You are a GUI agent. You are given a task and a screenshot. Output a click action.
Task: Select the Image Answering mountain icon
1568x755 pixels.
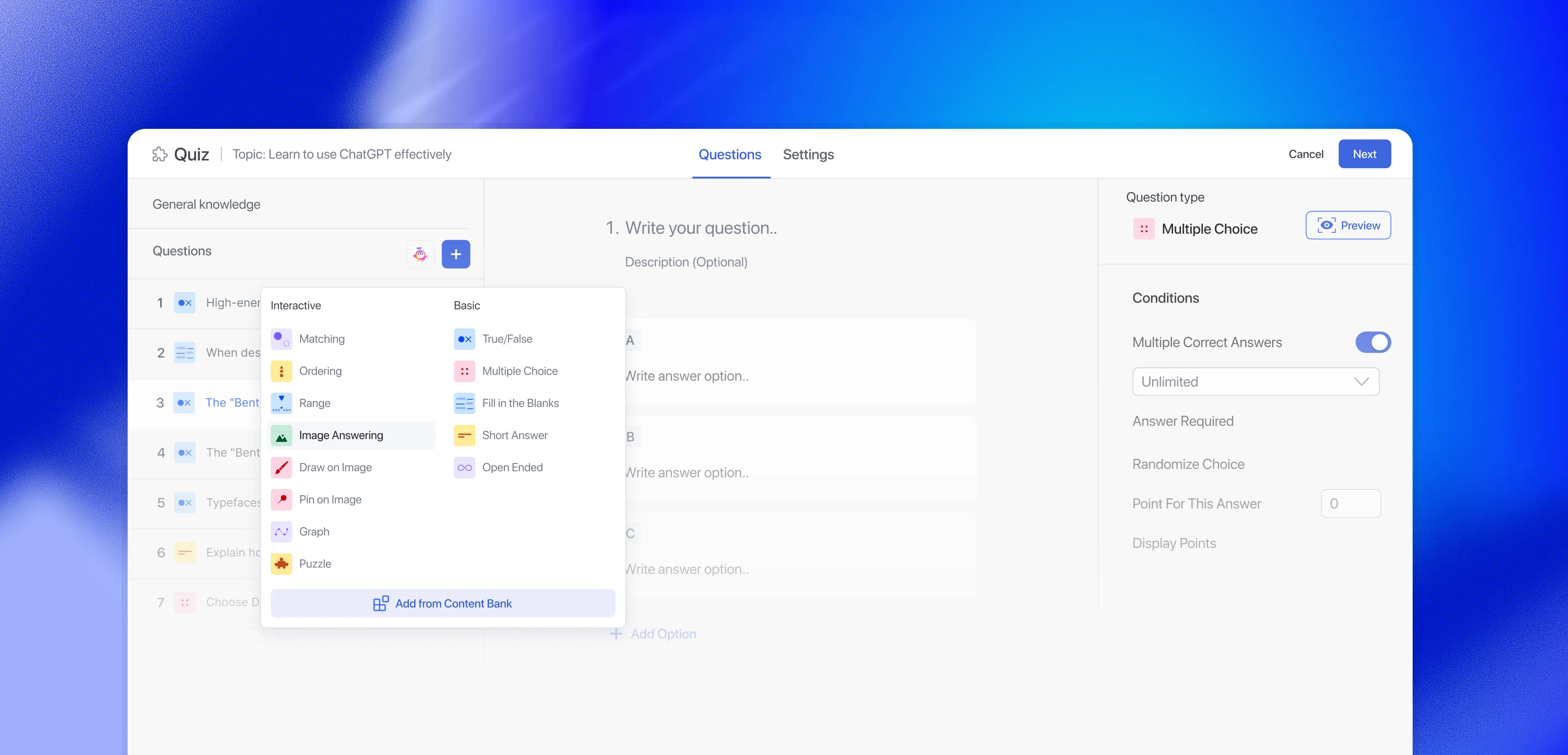(281, 435)
